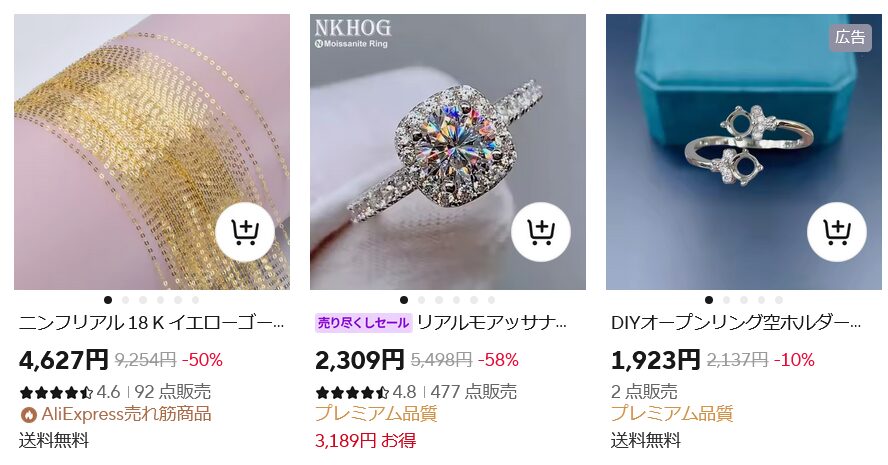Click the 売り尽くしセール sale tag

click(x=364, y=323)
